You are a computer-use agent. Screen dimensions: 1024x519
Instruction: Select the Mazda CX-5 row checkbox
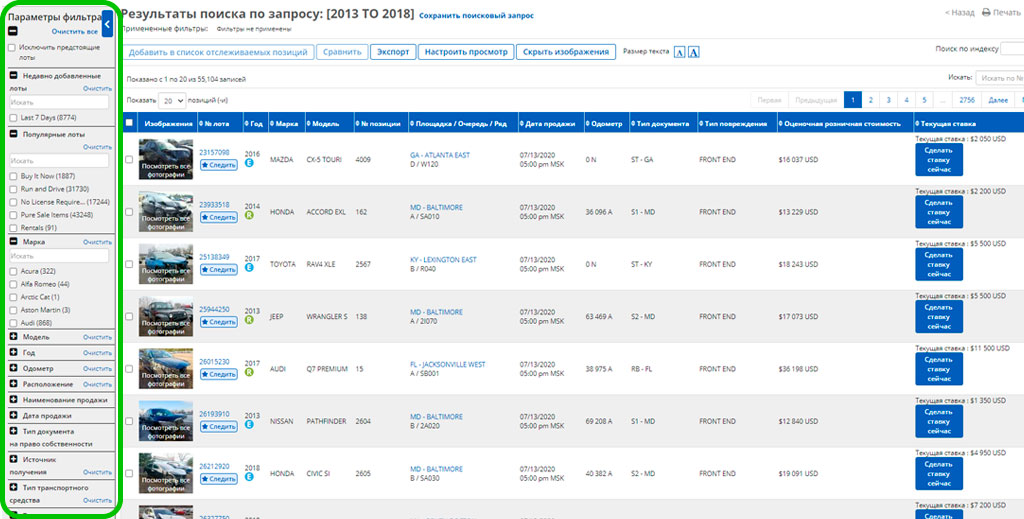pos(129,159)
